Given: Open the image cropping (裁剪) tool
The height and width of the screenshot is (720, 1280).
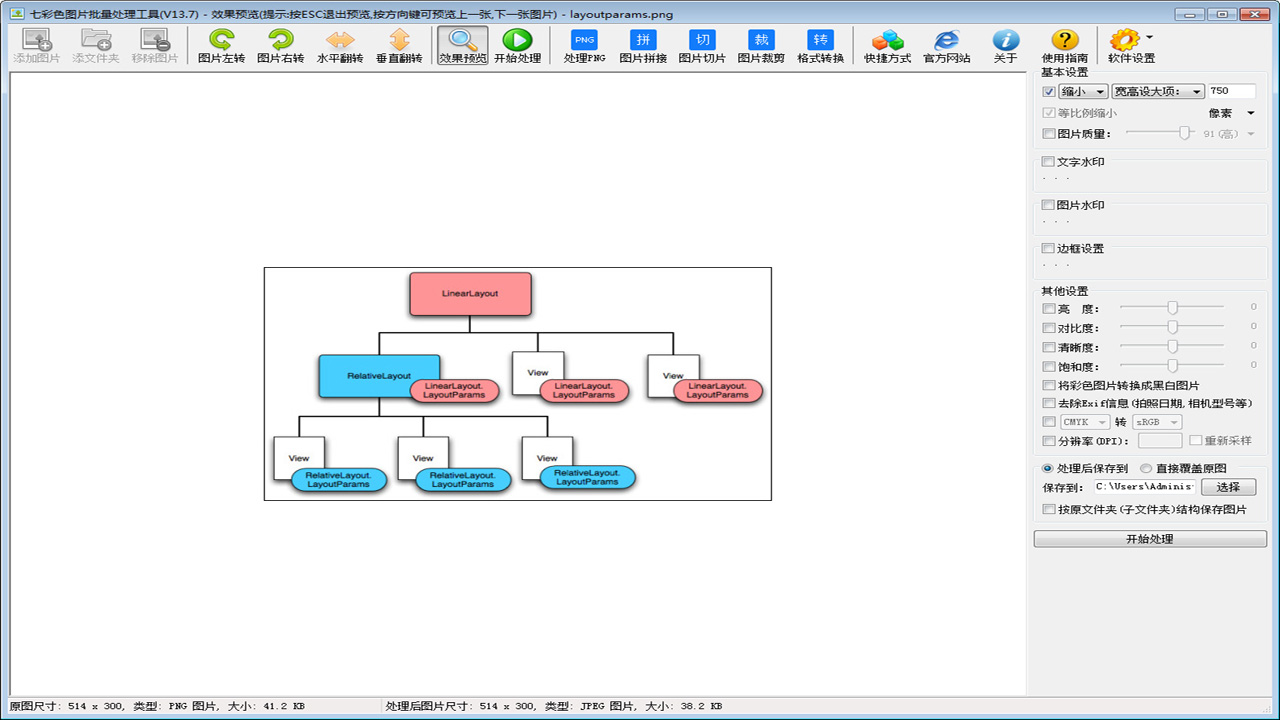Looking at the screenshot, I should 762,40.
